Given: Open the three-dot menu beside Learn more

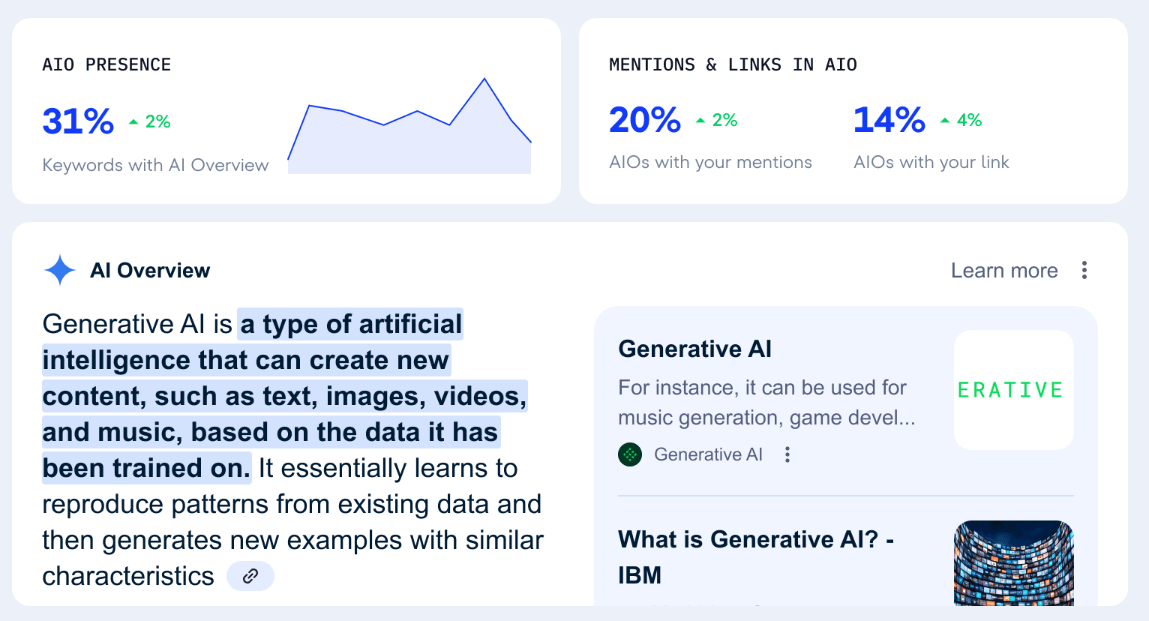Looking at the screenshot, I should pos(1084,271).
